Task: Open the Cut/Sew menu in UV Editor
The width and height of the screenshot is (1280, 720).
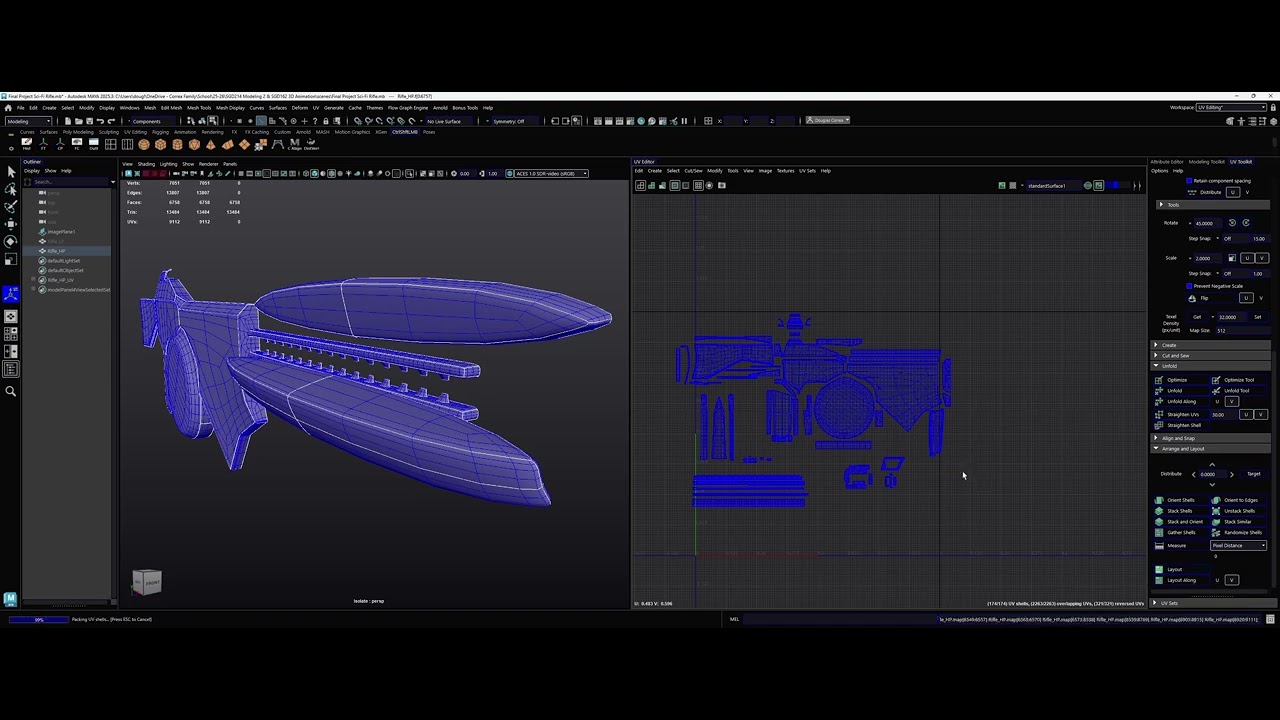Action: 693,170
